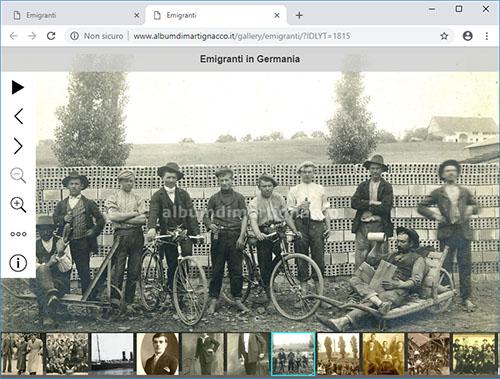
Task: Click the browser back arrow
Action: [x=14, y=36]
